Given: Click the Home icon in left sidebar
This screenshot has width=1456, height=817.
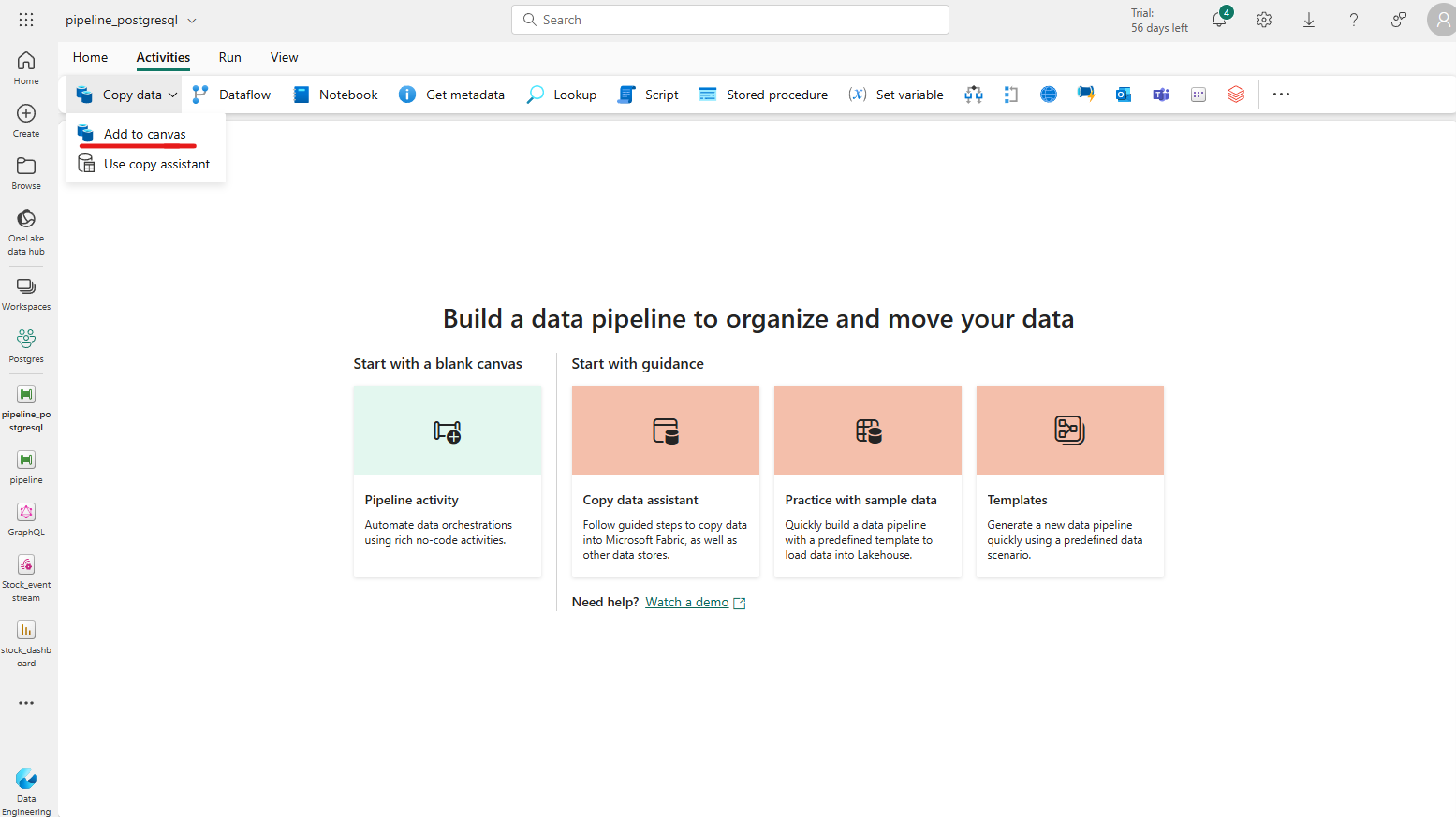Looking at the screenshot, I should 26,67.
